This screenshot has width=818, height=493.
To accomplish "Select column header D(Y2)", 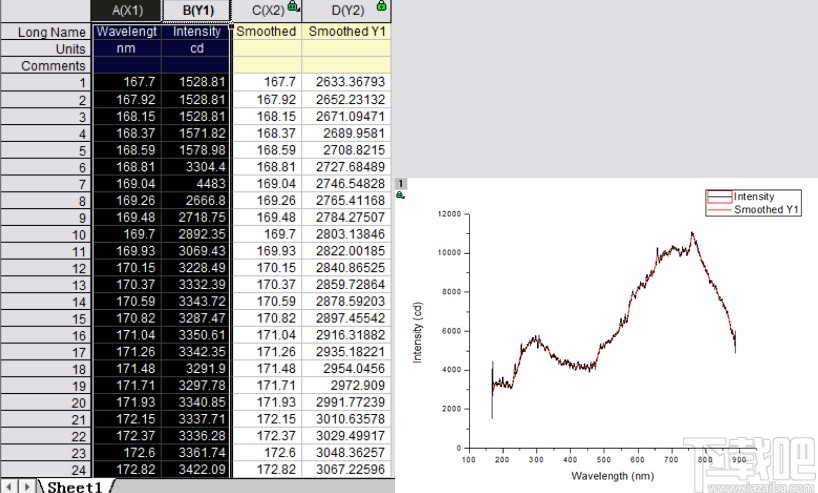I will (x=346, y=11).
